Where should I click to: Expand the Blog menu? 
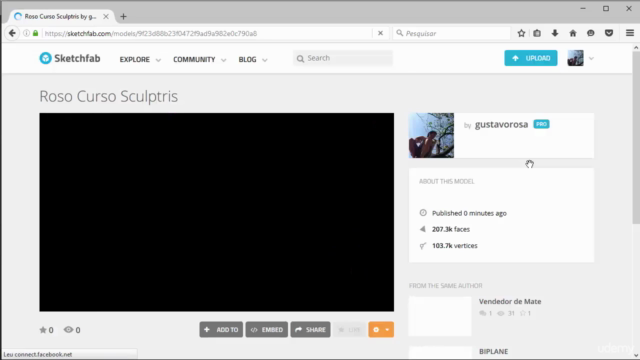253,60
